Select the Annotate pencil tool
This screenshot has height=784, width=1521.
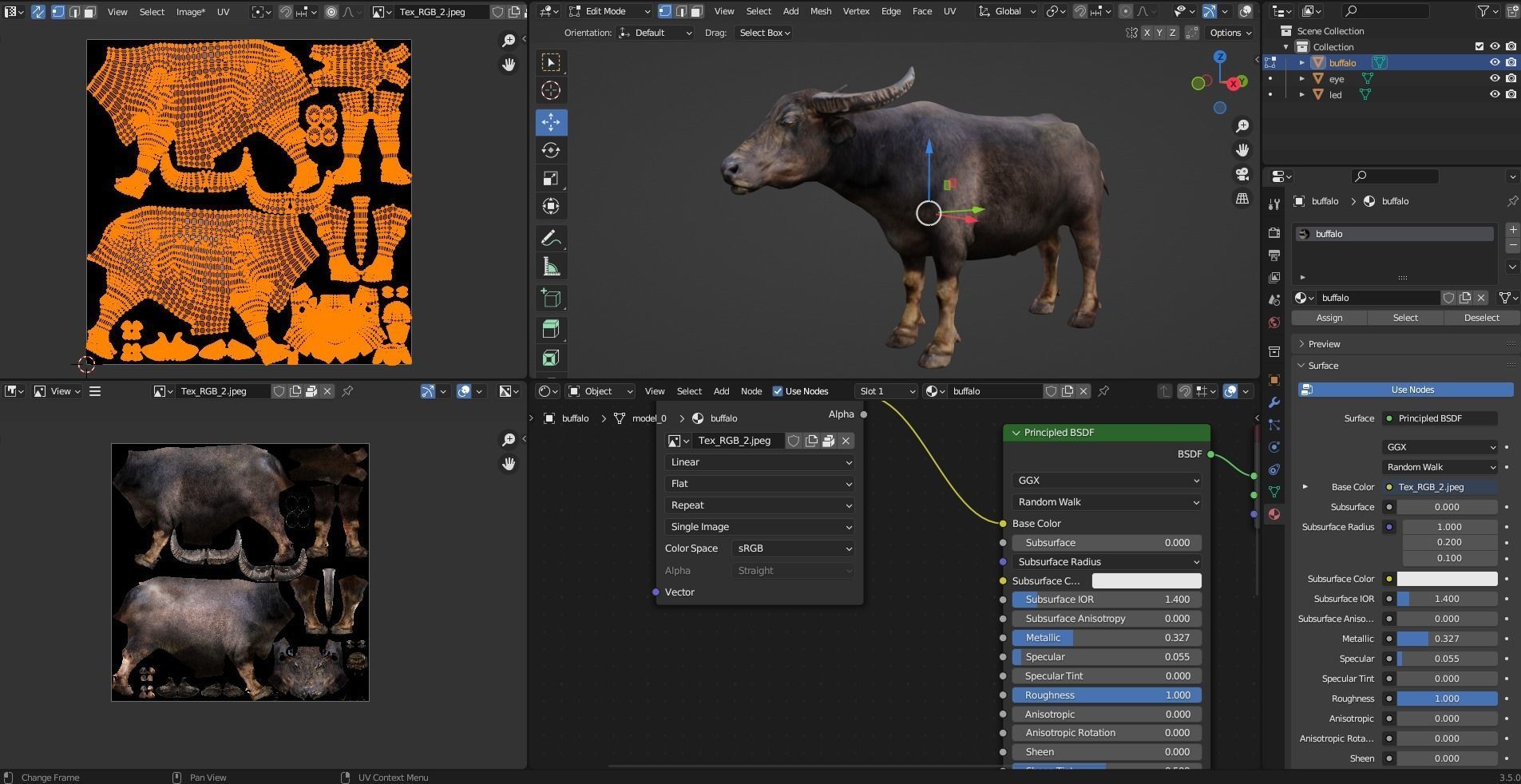pos(551,238)
